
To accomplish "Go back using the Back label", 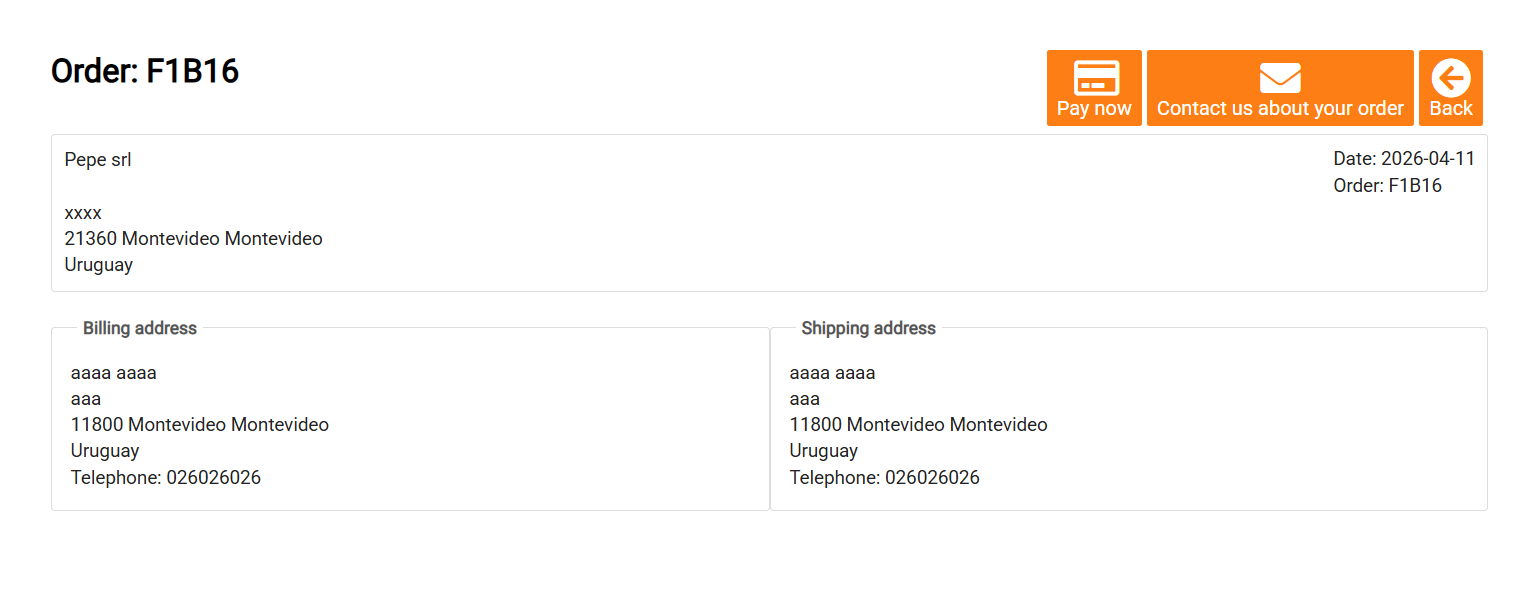I will tap(1450, 108).
